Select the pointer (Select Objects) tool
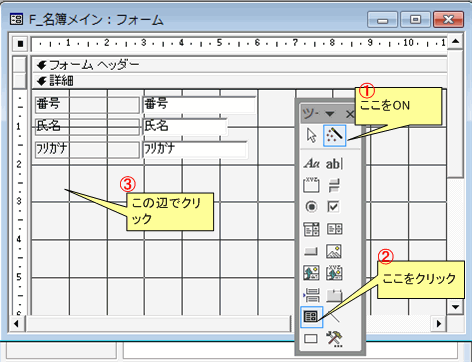 click(x=311, y=136)
